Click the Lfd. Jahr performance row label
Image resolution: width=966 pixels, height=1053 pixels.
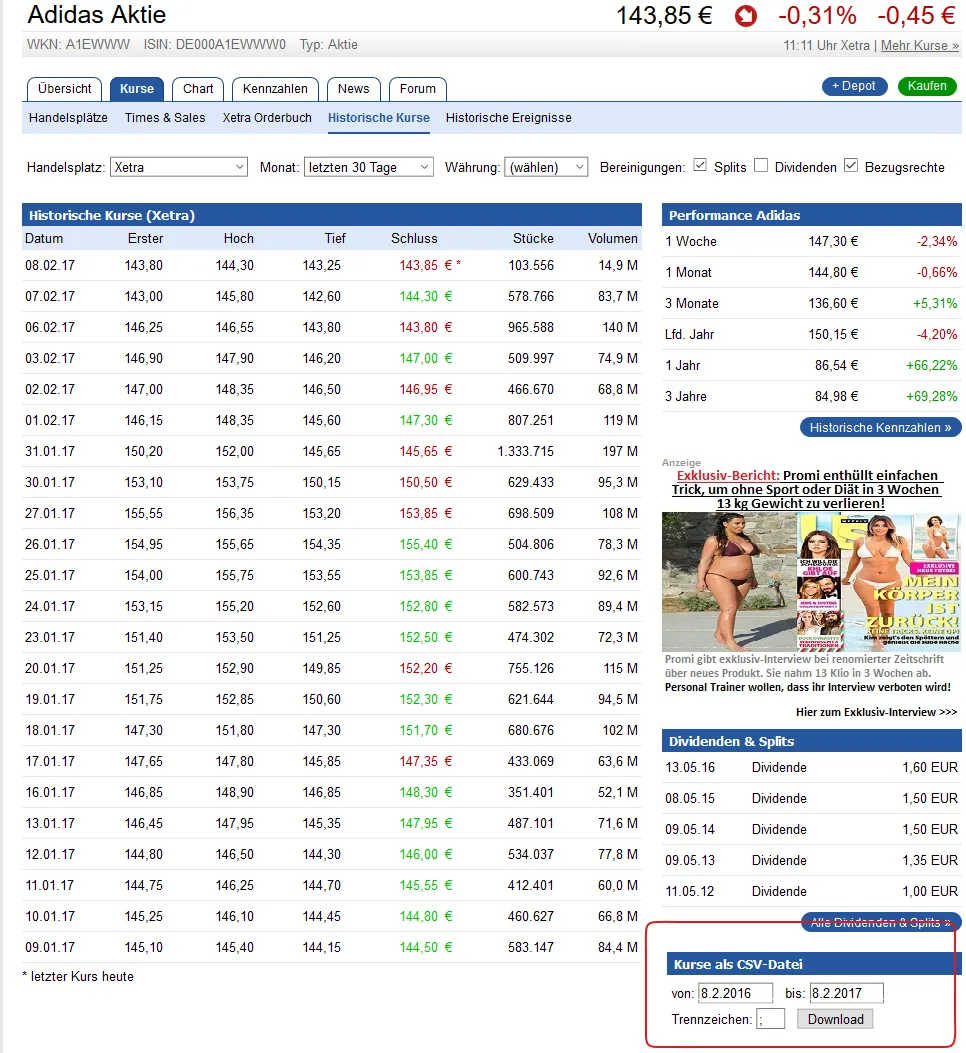[x=689, y=334]
